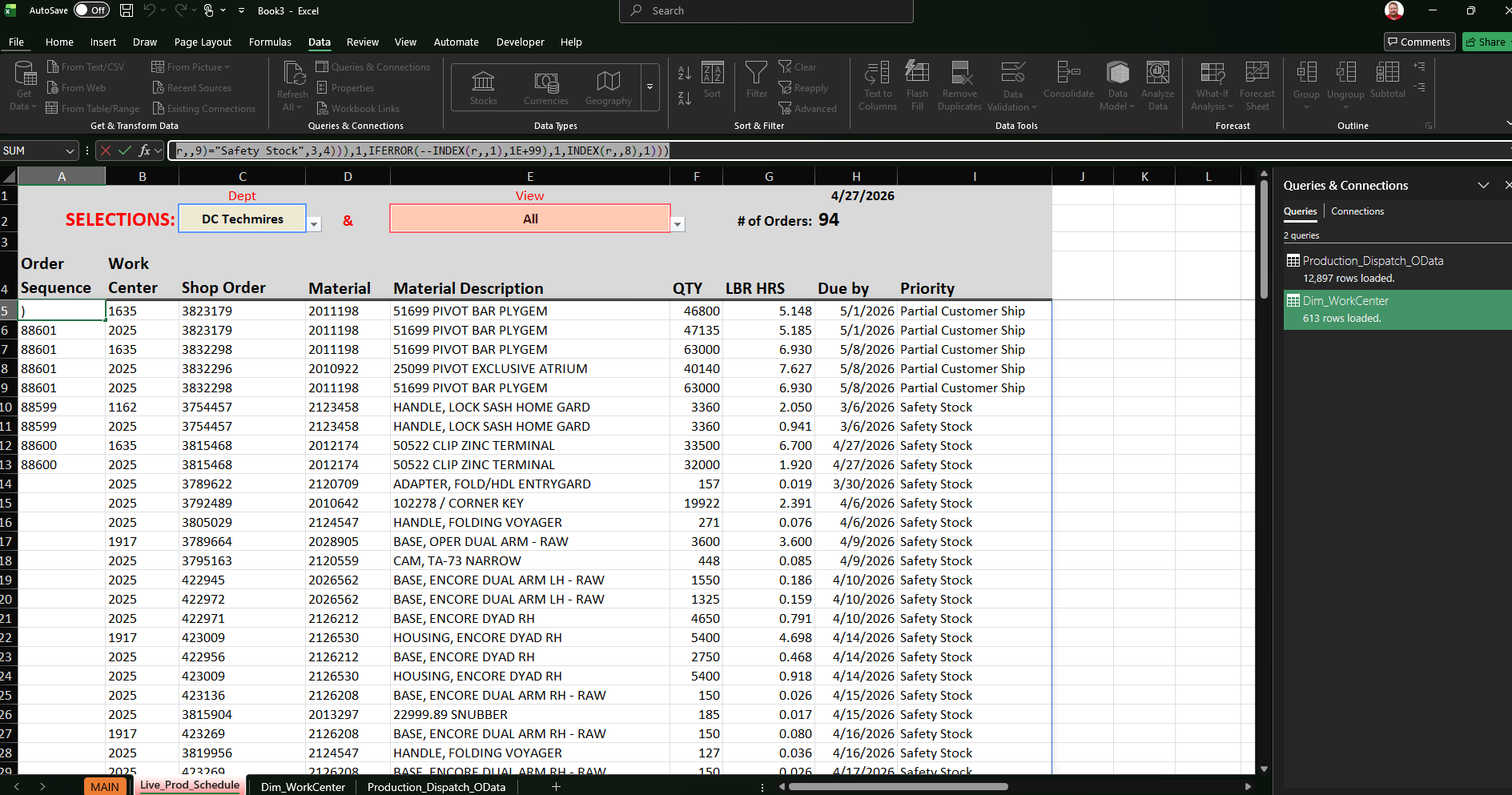Screen dimensions: 1512x795
Task: Open Consolidate tool
Action: 1068,79
